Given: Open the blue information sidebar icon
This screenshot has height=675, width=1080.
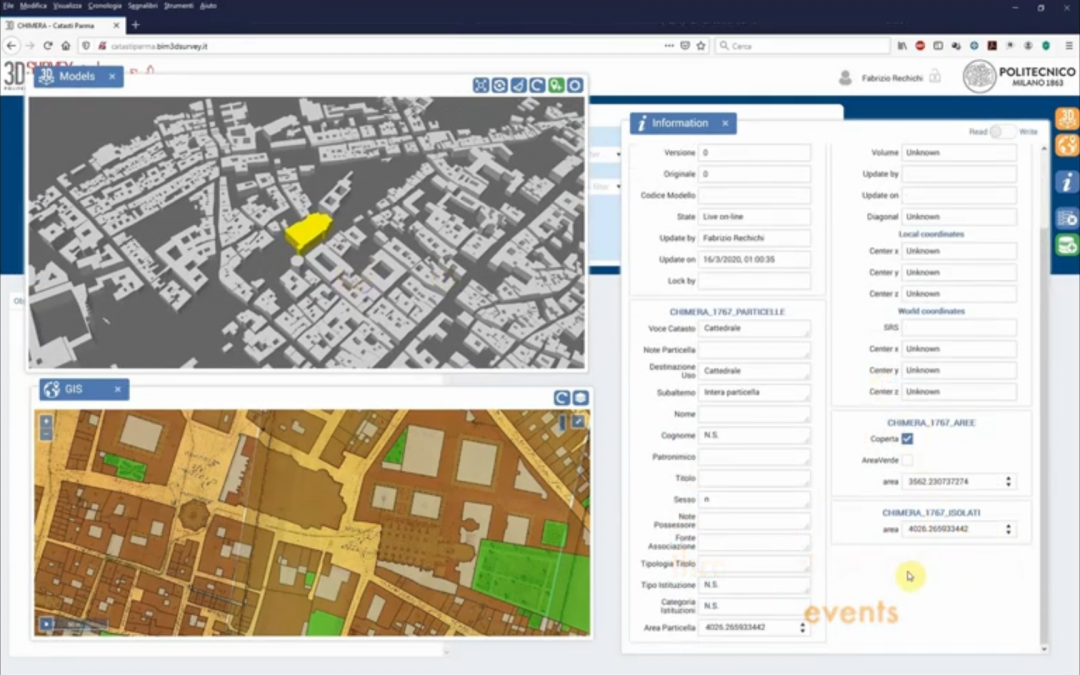Looking at the screenshot, I should (x=1067, y=182).
